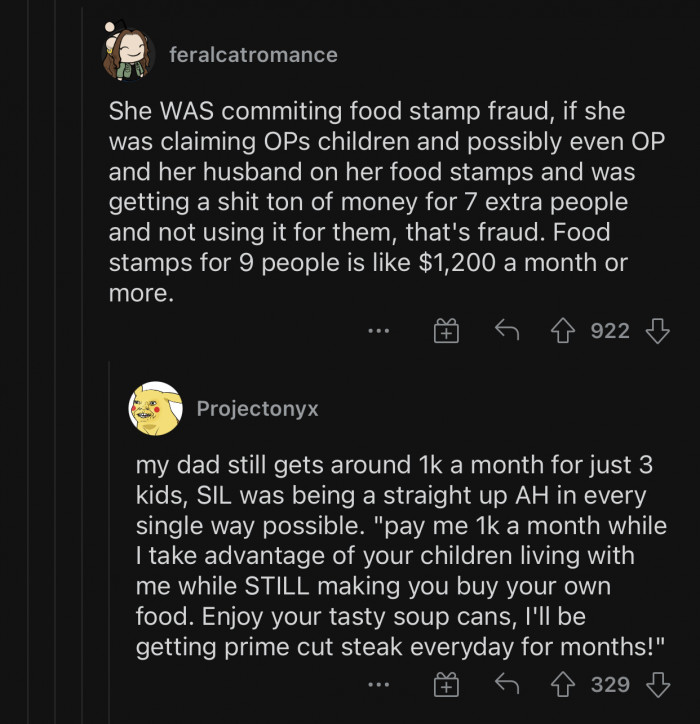The height and width of the screenshot is (724, 700).
Task: Open the three-dot menu on Projectonyx's reply
Action: (x=378, y=685)
